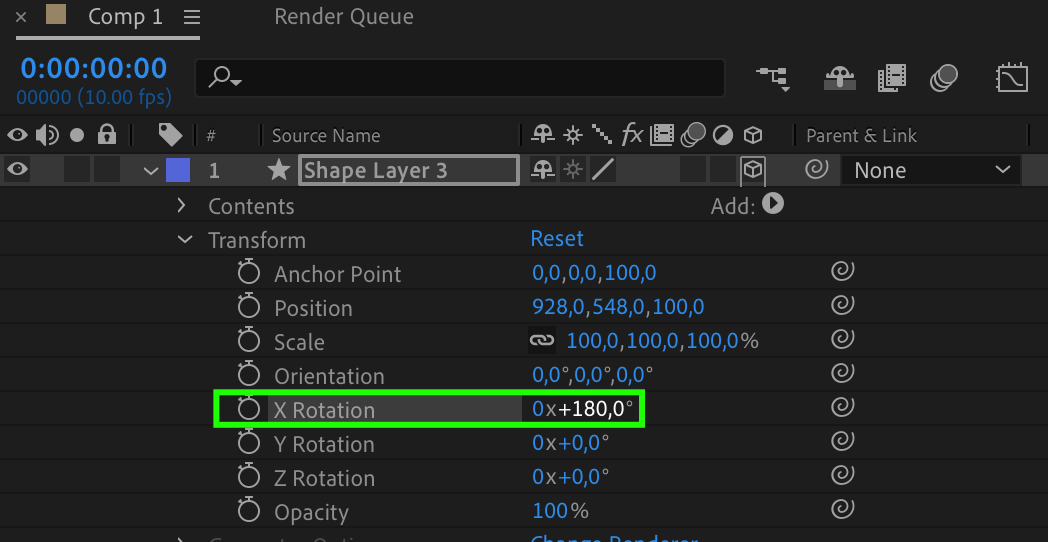Expand the Contents group

click(x=182, y=205)
